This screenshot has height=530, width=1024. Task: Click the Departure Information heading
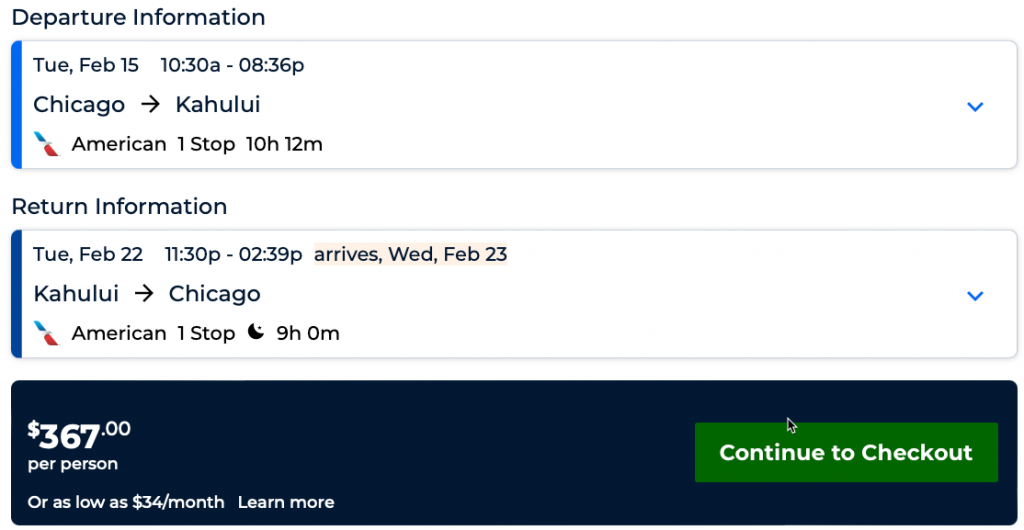pyautogui.click(x=138, y=18)
